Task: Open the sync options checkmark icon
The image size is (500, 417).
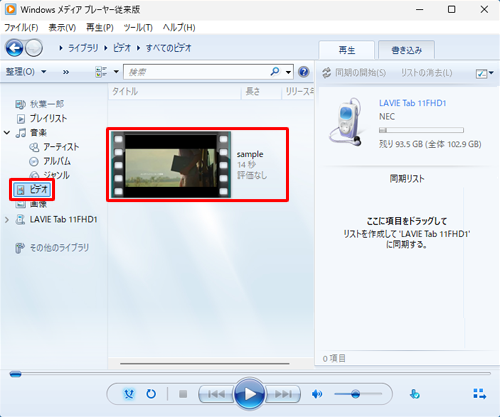Action: pos(482,73)
